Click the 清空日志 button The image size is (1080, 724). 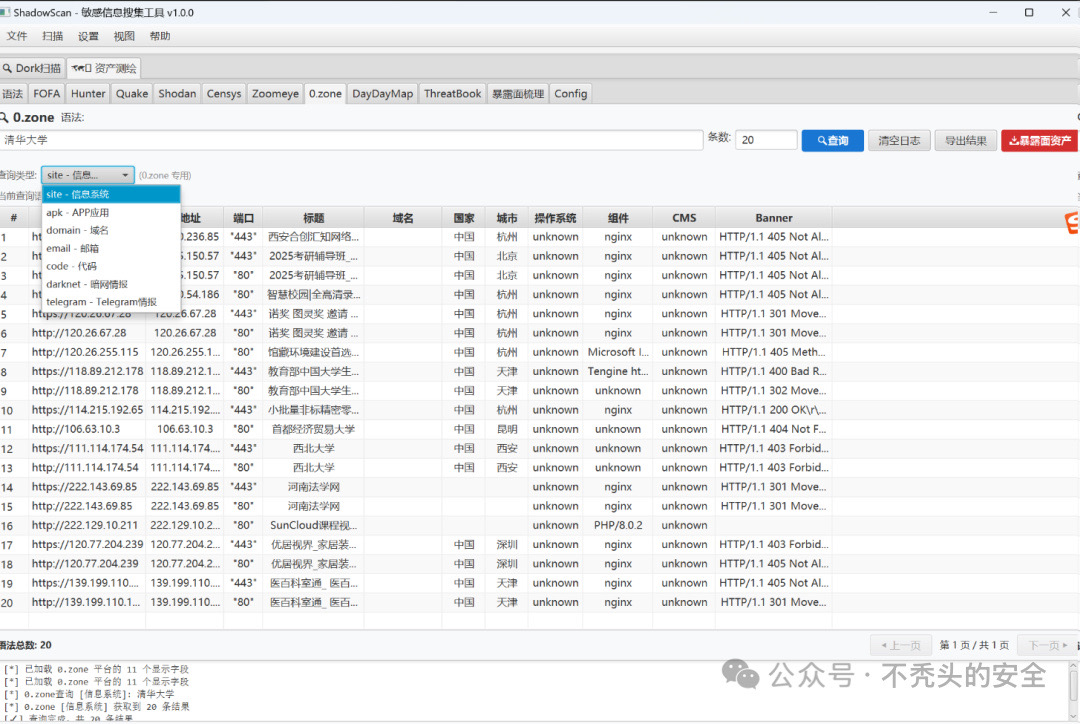click(899, 141)
